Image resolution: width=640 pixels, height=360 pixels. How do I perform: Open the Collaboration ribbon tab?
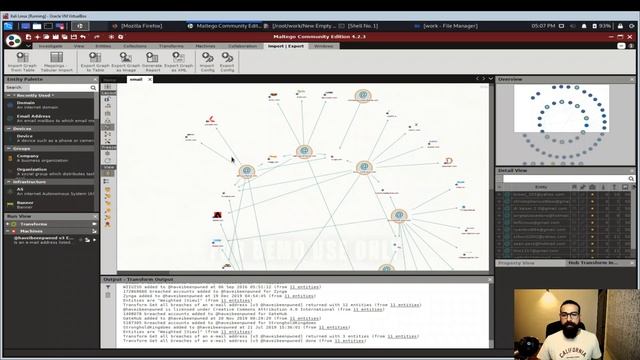pos(243,46)
